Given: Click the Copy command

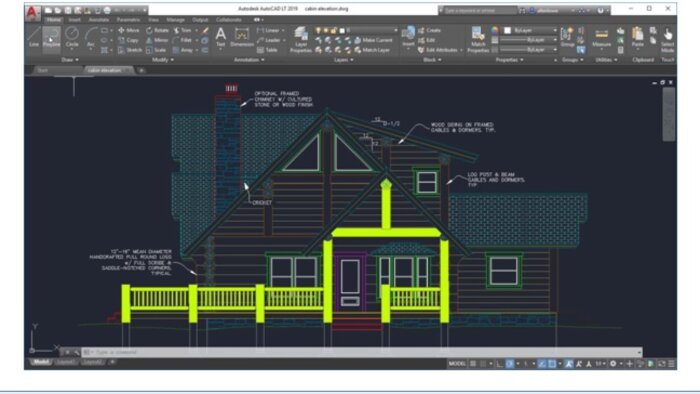Looking at the screenshot, I should click(128, 40).
